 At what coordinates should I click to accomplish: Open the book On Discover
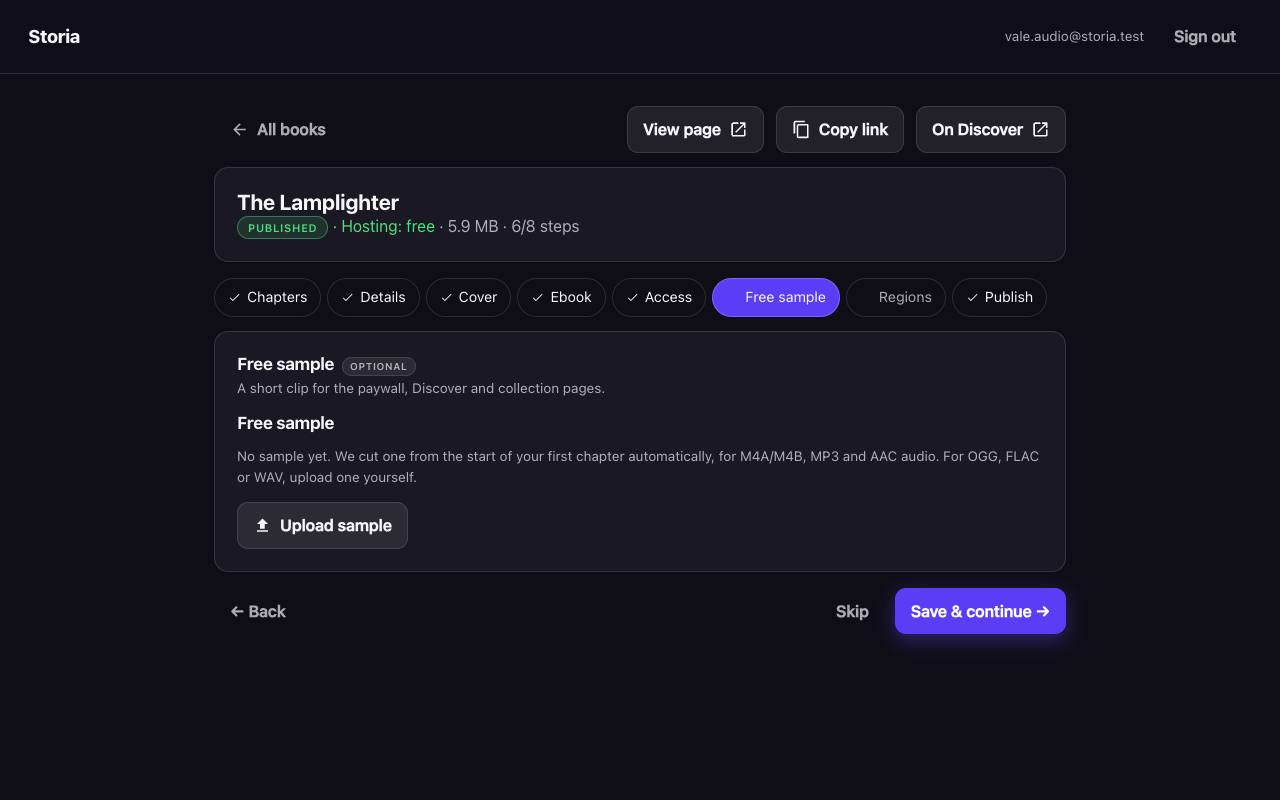(x=991, y=130)
